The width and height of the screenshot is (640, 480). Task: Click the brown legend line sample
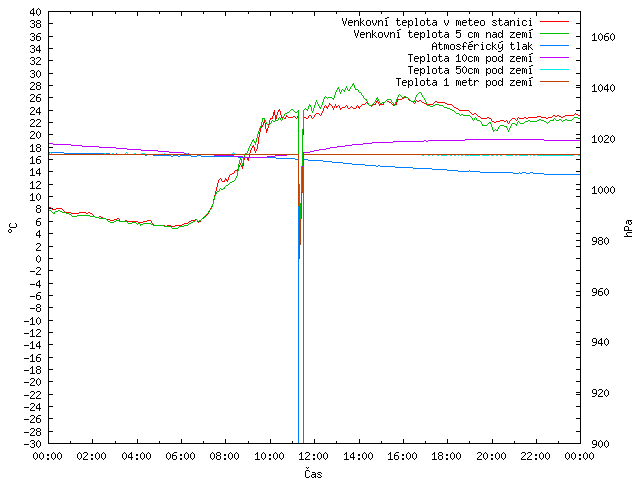pyautogui.click(x=554, y=82)
